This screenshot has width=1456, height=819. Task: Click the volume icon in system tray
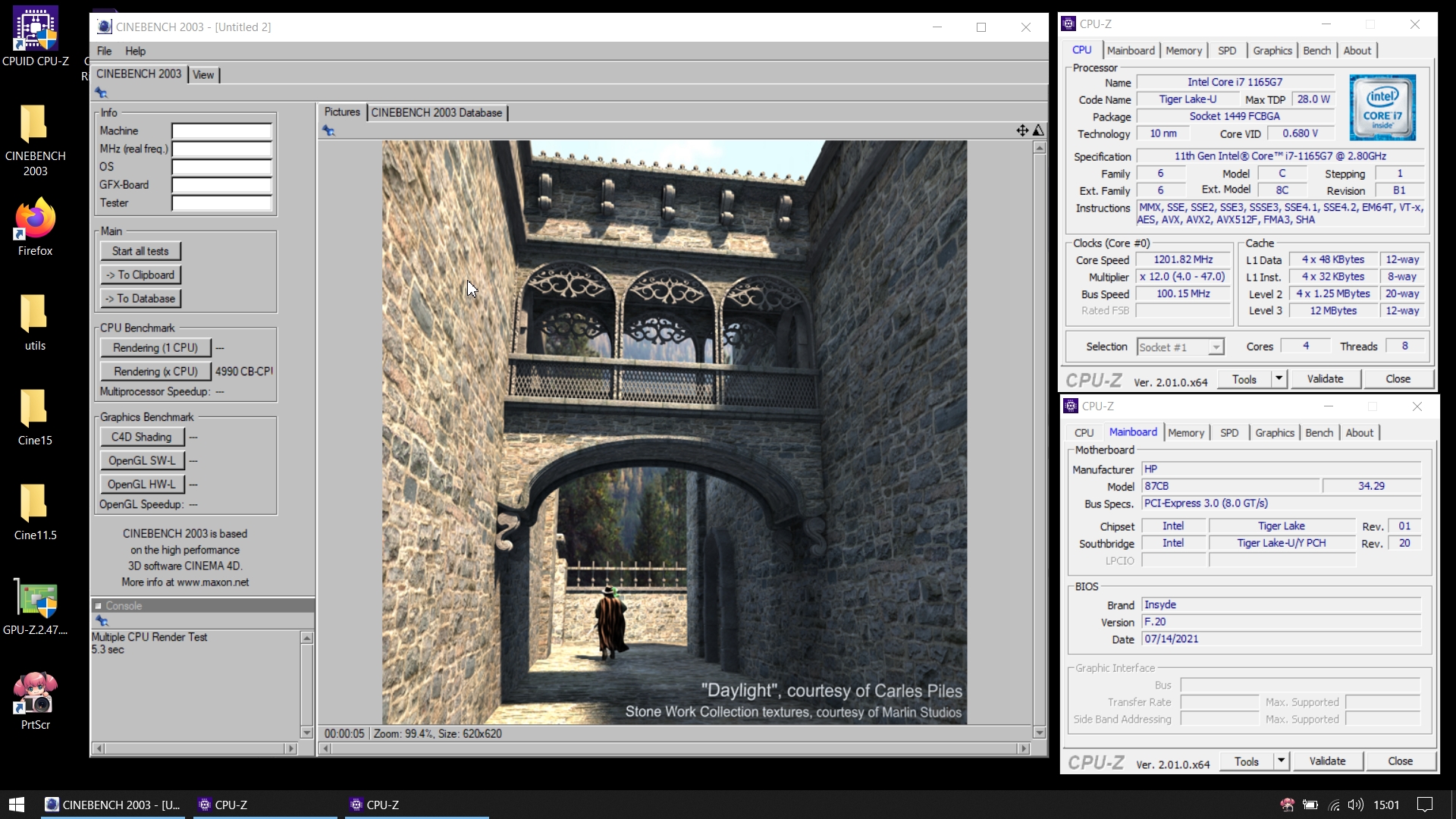(x=1356, y=805)
